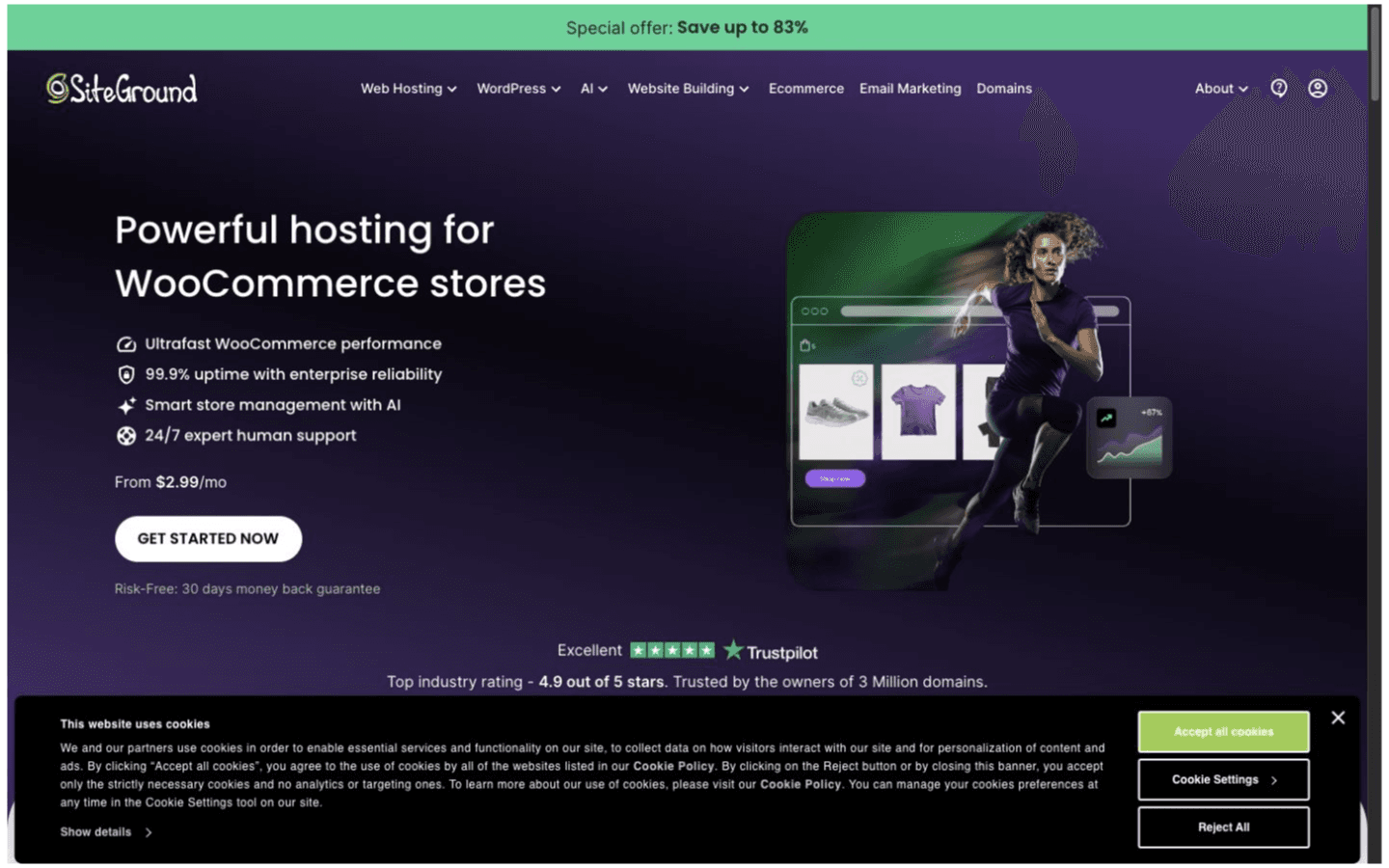The width and height of the screenshot is (1389, 868).
Task: Click the green Trustpilot five-star rating
Action: pyautogui.click(x=672, y=650)
